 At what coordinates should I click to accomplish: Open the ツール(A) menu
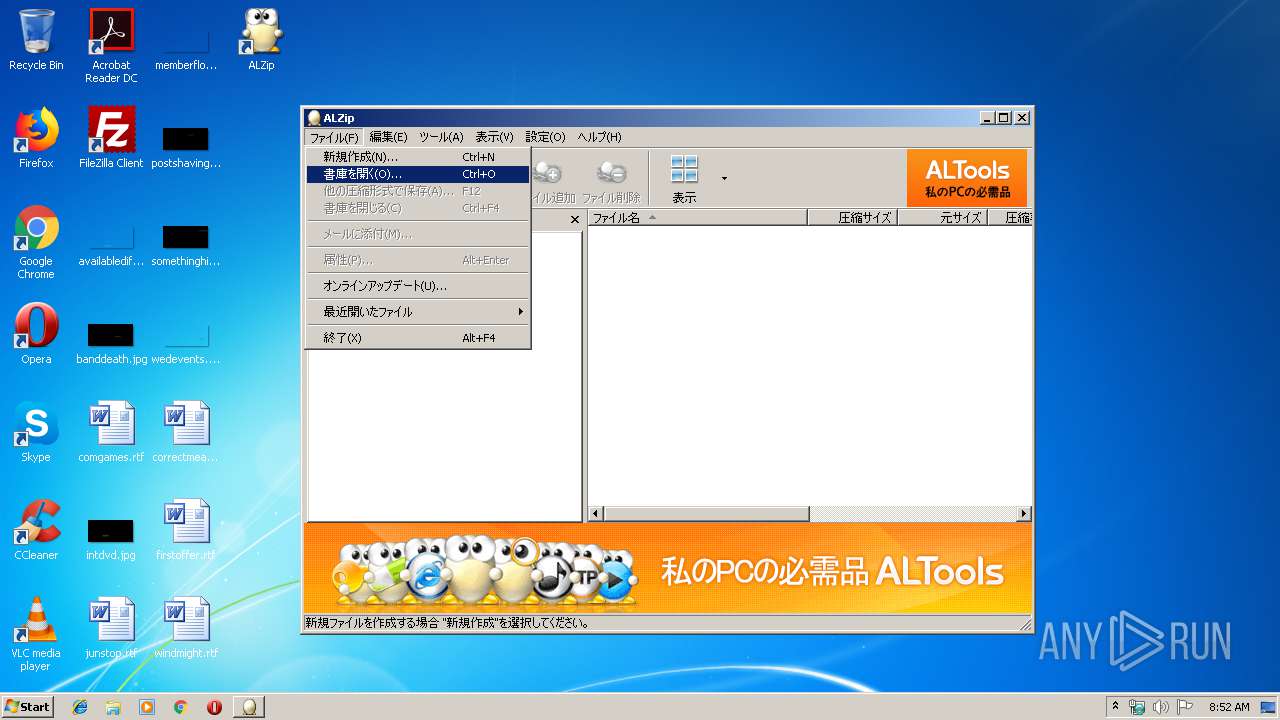coord(441,137)
